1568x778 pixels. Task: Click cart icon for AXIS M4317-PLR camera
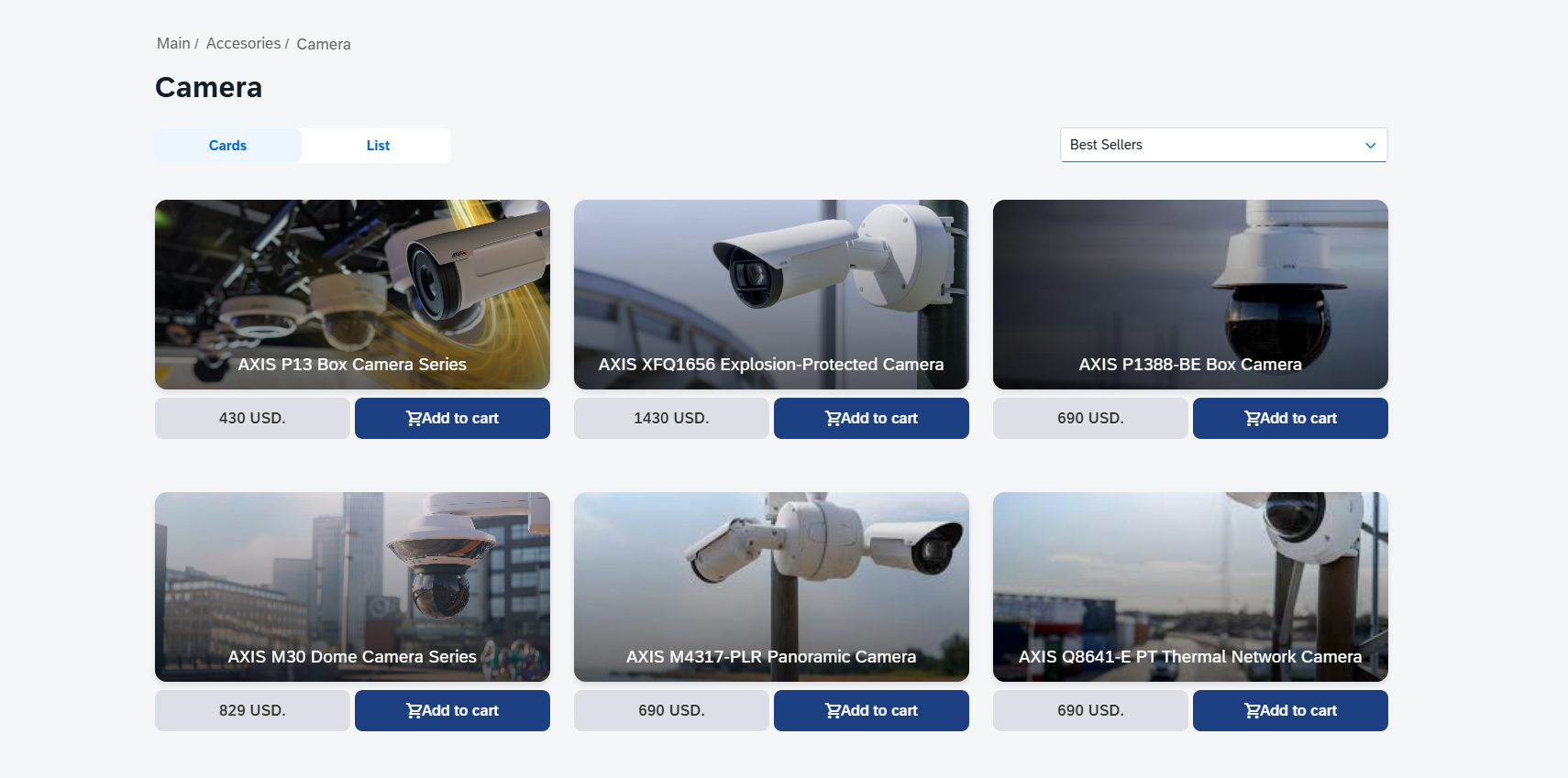(833, 711)
